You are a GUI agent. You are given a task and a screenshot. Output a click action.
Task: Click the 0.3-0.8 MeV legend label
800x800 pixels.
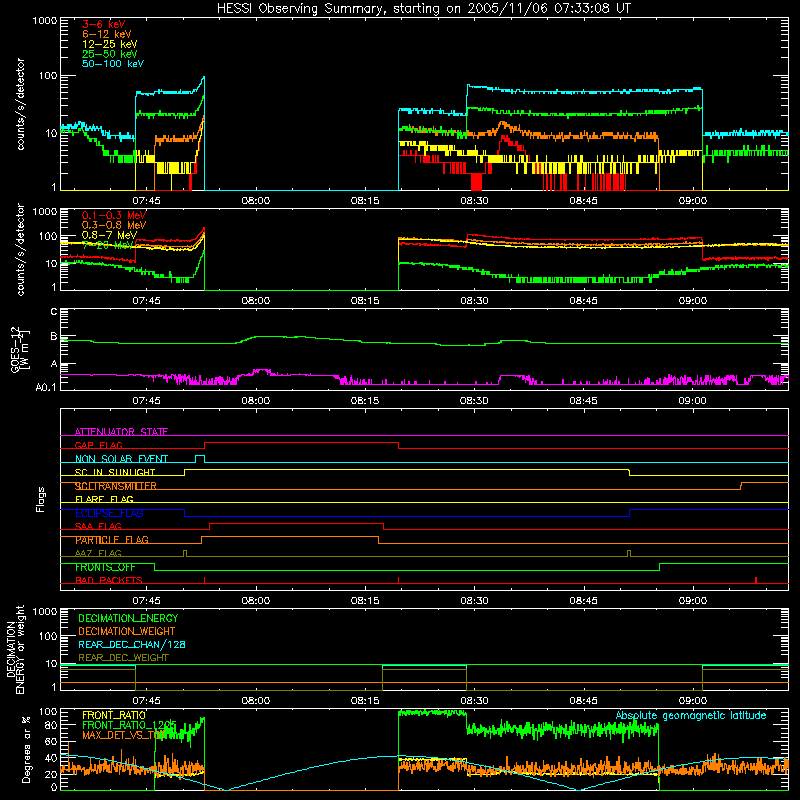click(x=114, y=225)
